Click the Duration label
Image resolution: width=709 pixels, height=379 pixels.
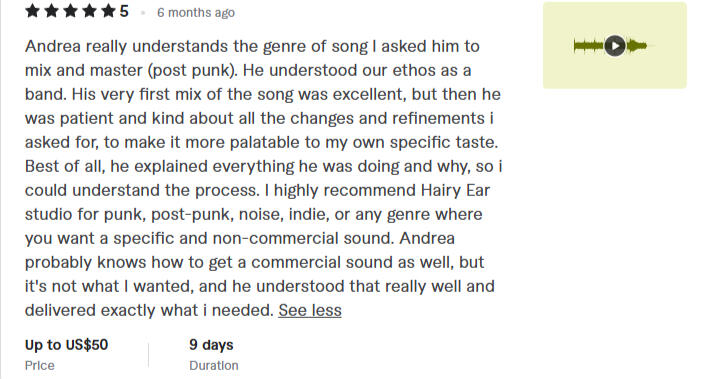tap(213, 365)
